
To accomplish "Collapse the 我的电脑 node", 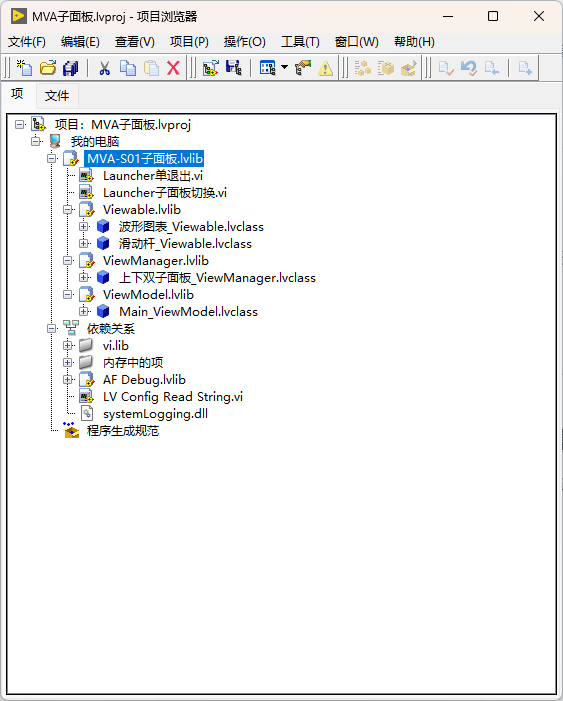I will (36, 141).
